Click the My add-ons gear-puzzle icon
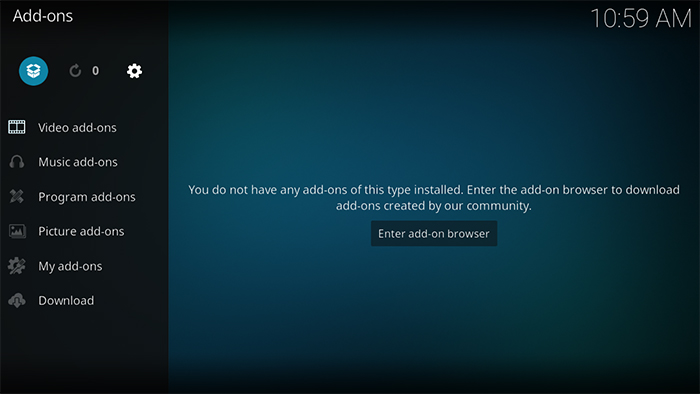This screenshot has width=700, height=394. click(17, 265)
